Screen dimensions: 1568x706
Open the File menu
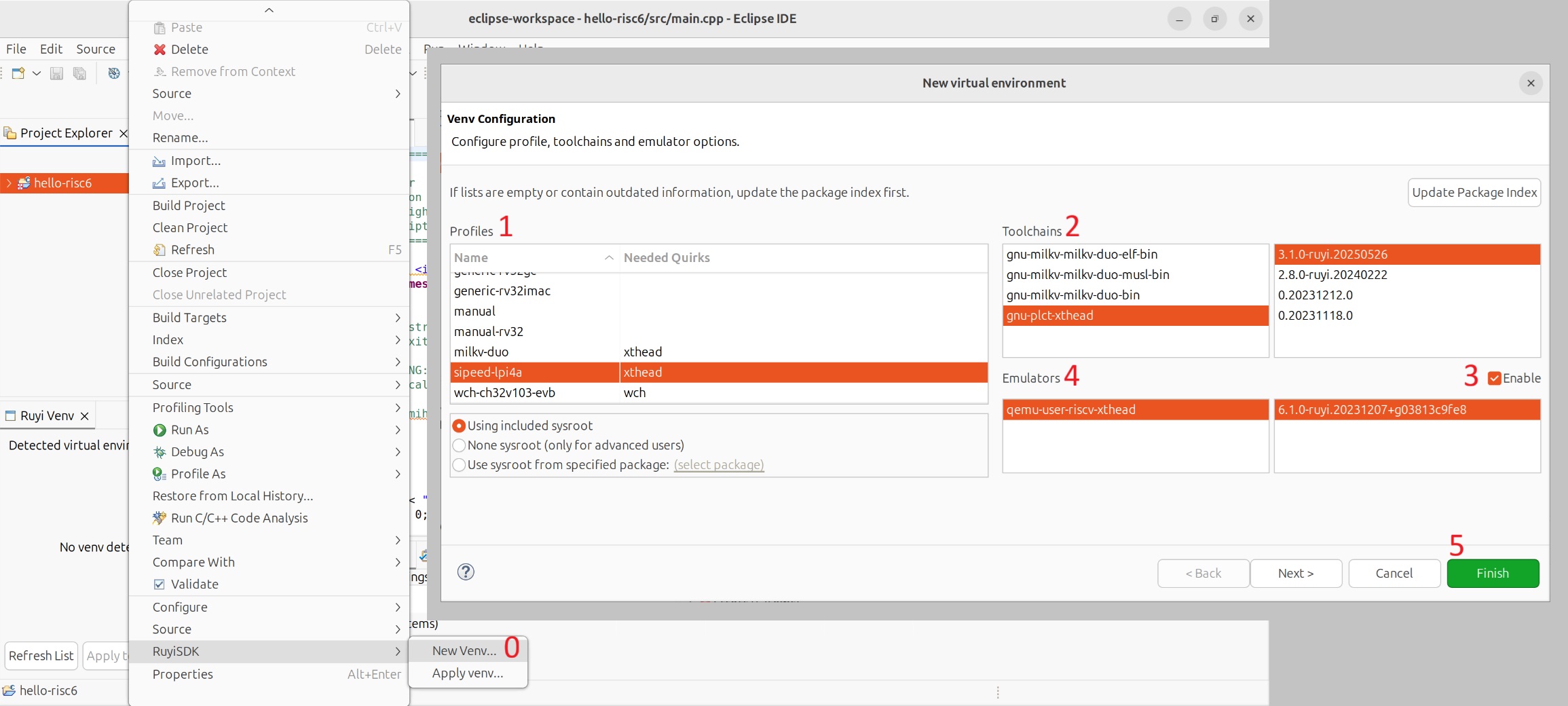coord(16,49)
